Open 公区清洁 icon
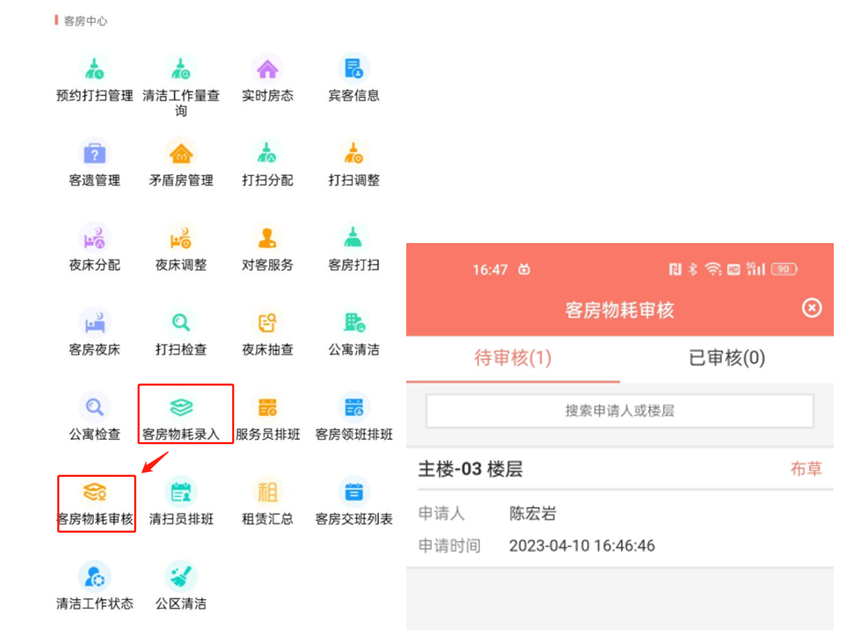Viewport: 860px width, 643px height. [181, 577]
